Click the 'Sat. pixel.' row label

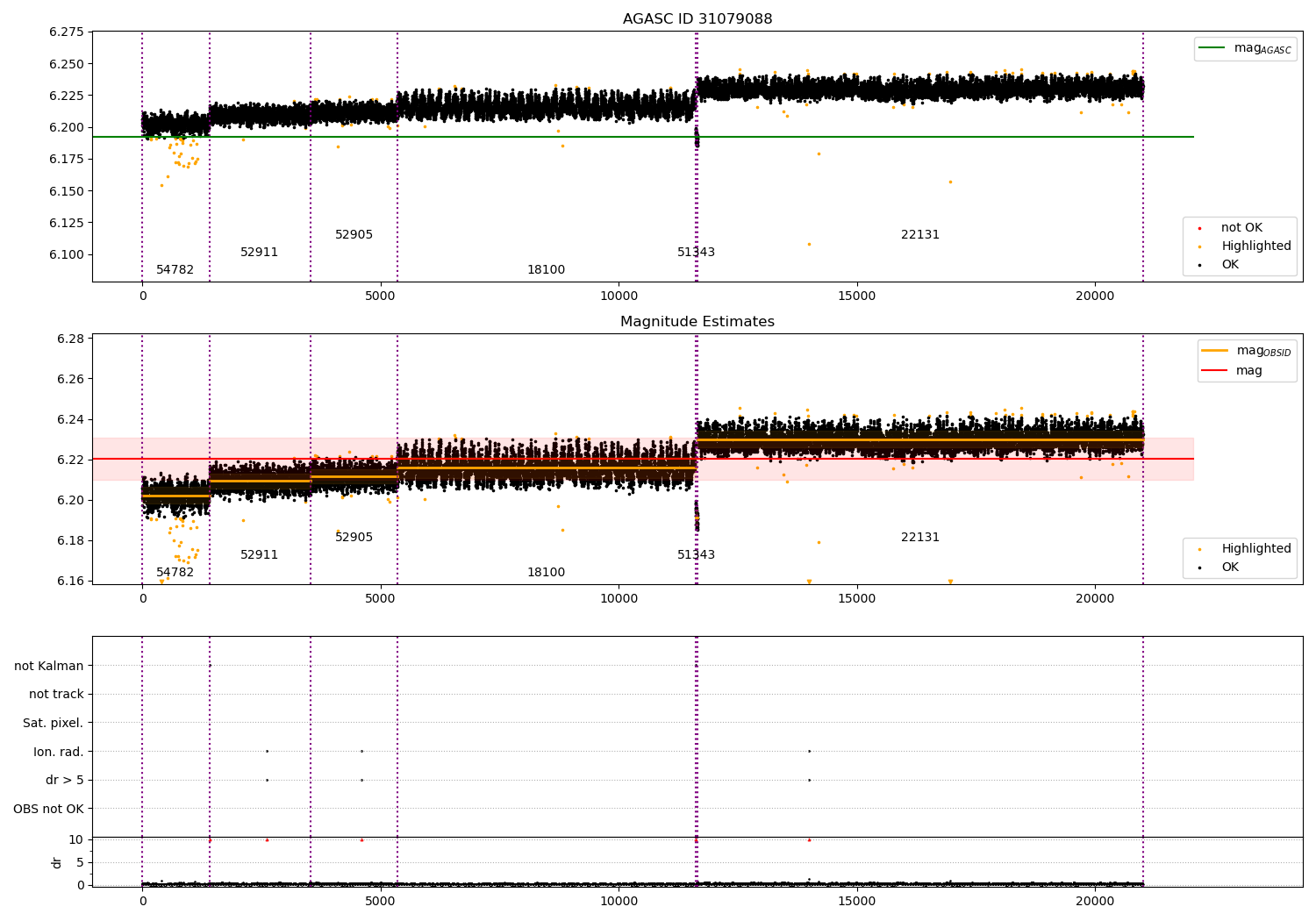(x=54, y=724)
